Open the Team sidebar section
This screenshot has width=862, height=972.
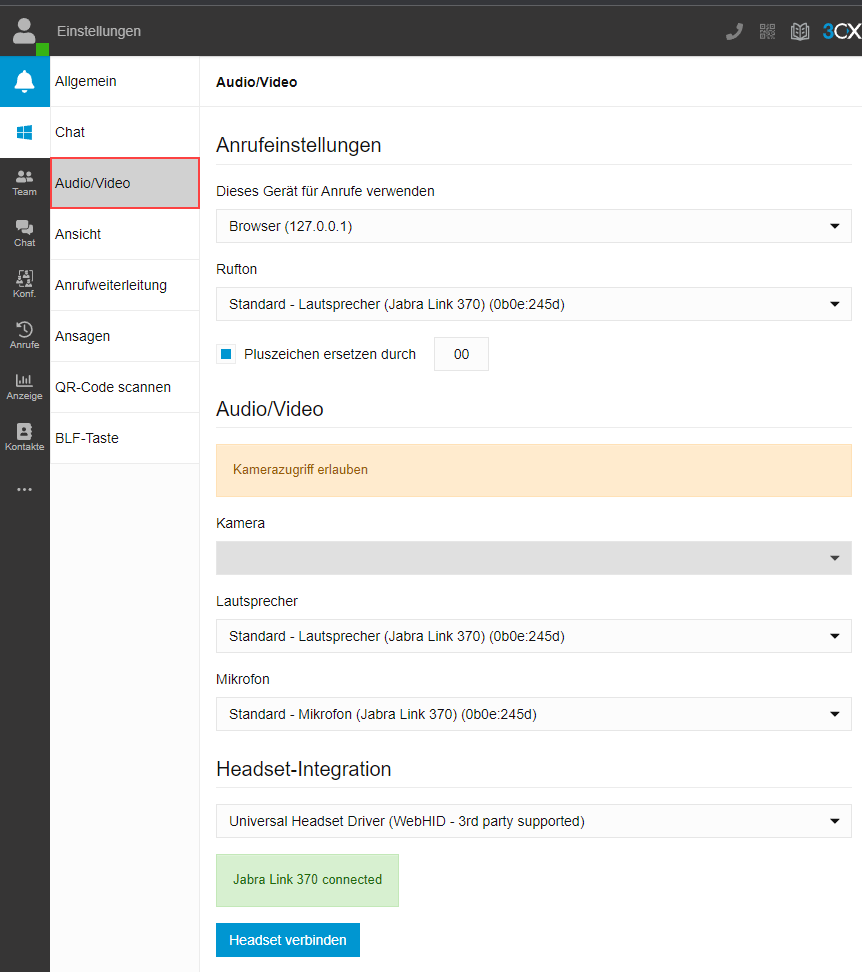click(25, 183)
